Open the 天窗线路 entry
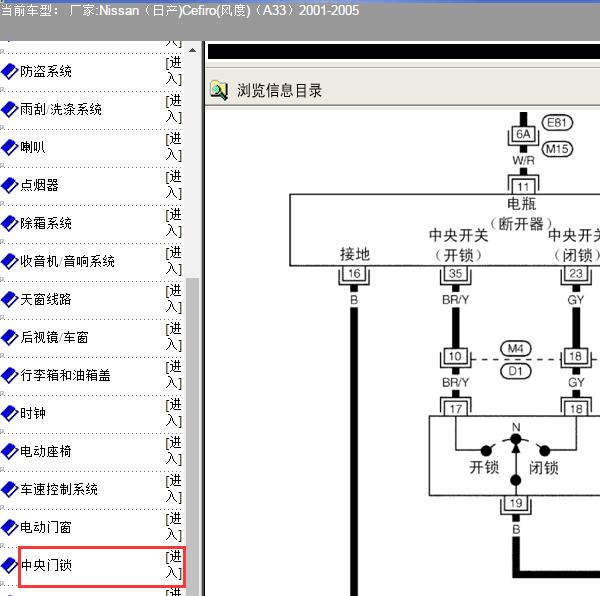This screenshot has width=600, height=596. [46, 299]
